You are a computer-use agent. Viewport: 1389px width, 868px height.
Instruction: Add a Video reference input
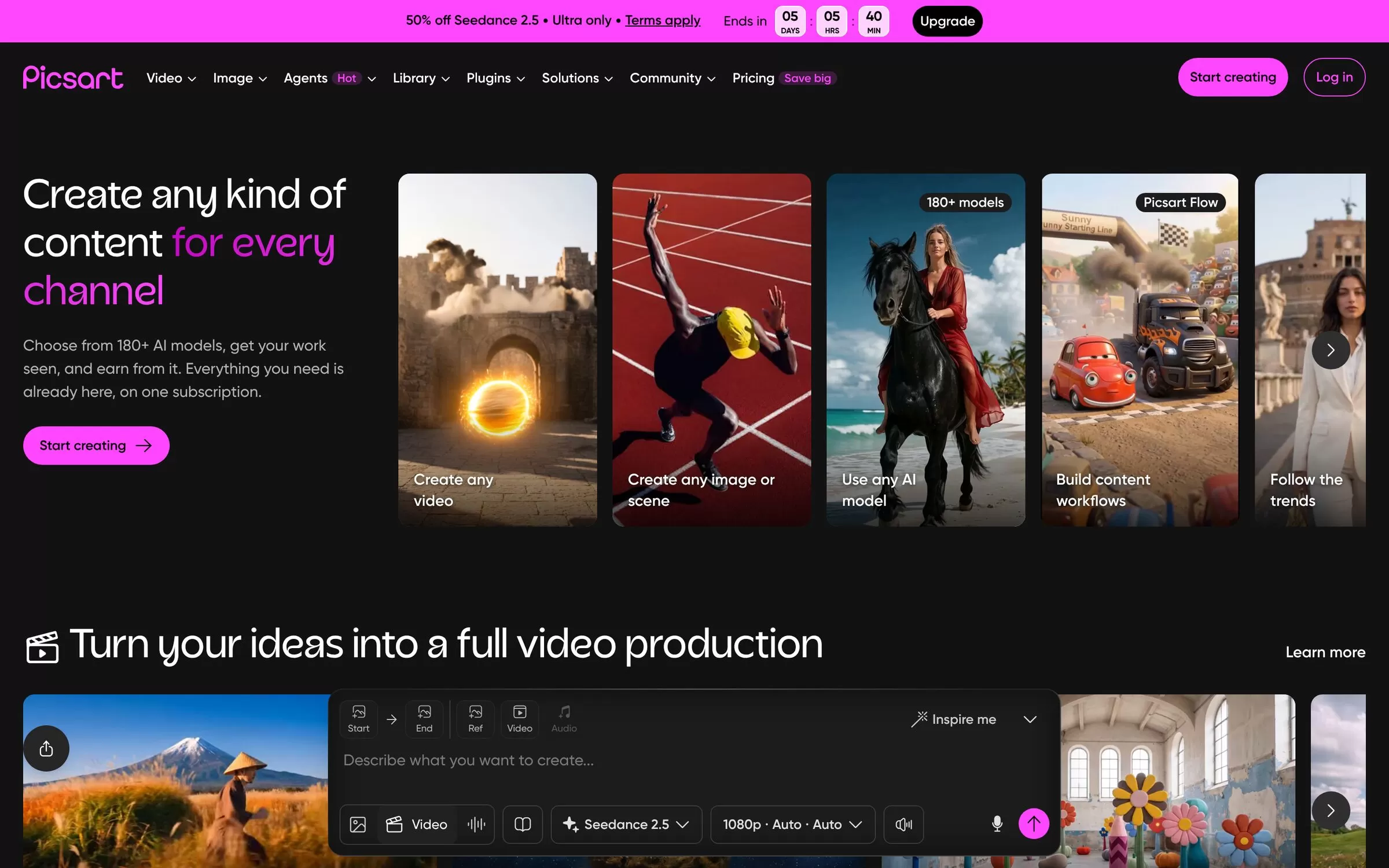point(520,719)
